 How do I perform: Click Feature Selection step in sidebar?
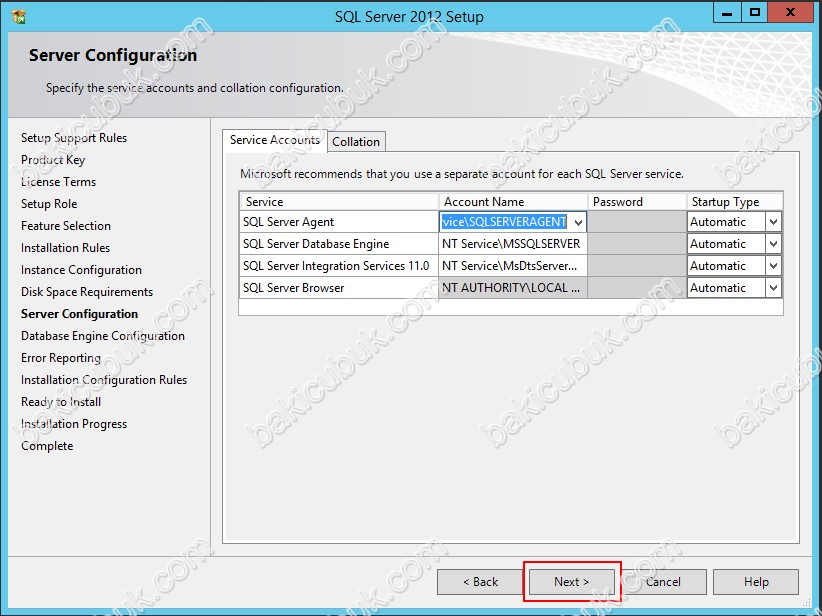pyautogui.click(x=66, y=226)
